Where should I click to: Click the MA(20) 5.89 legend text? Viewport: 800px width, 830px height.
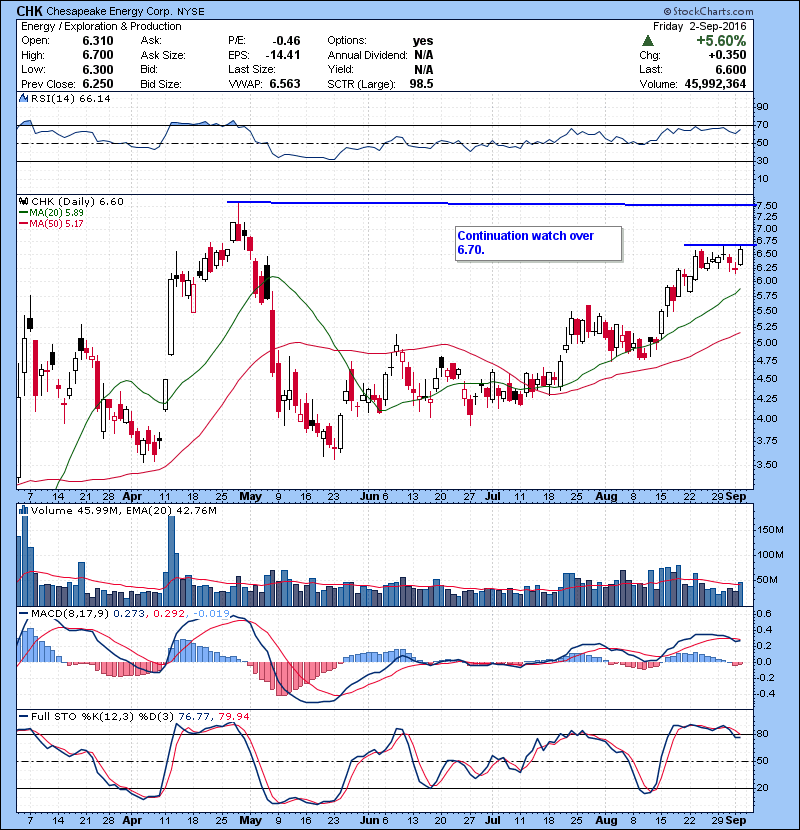point(56,213)
